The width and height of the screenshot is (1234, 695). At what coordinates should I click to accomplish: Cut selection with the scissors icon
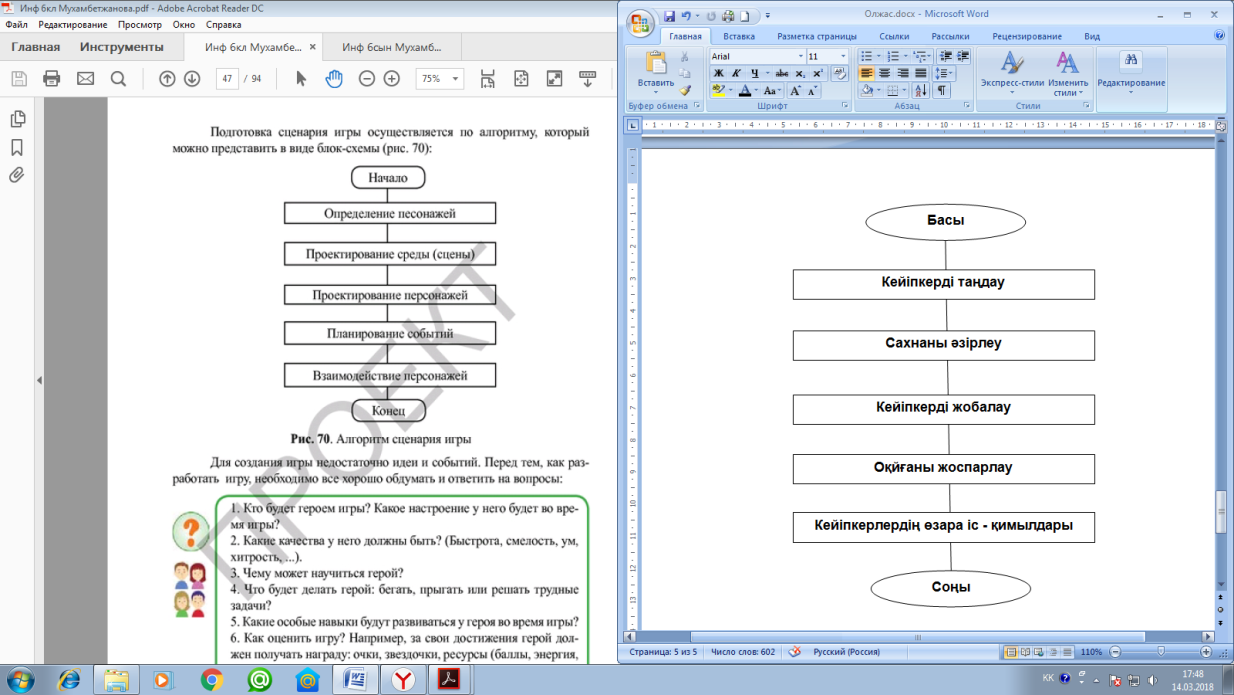point(685,57)
